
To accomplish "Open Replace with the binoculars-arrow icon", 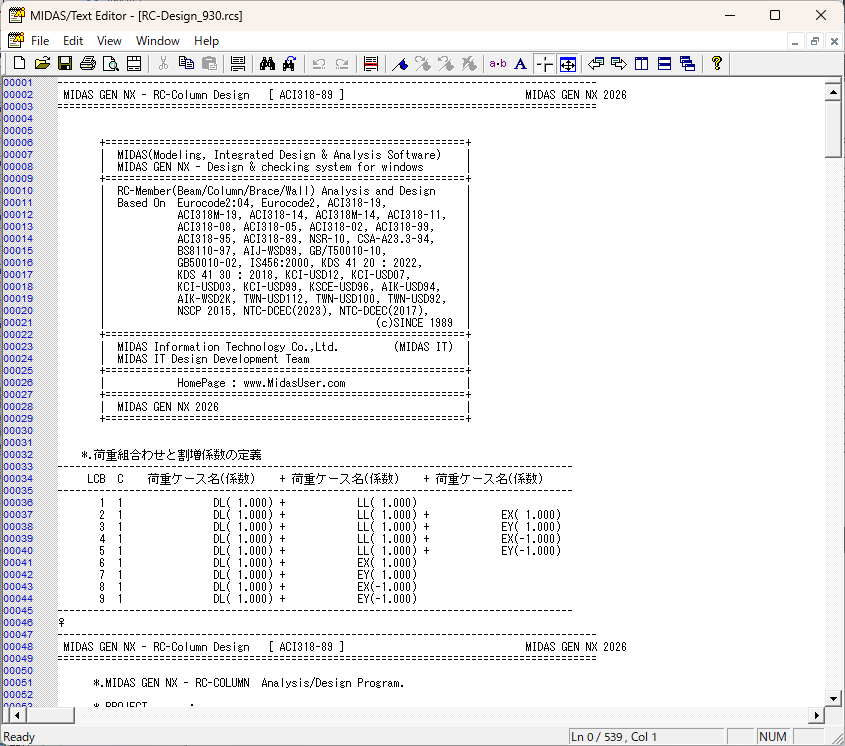I will 290,64.
